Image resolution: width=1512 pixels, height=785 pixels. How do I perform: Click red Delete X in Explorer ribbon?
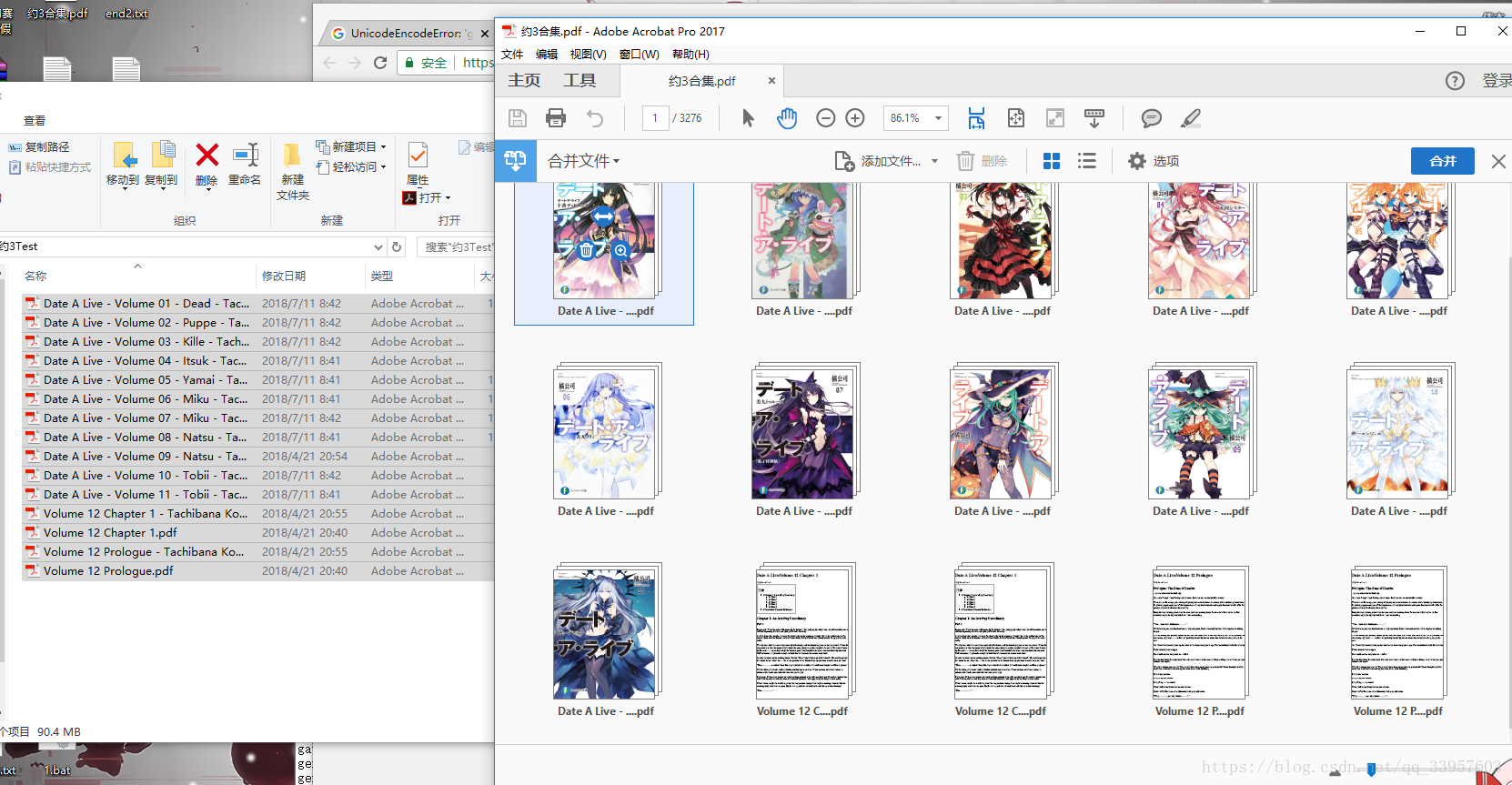[x=207, y=155]
